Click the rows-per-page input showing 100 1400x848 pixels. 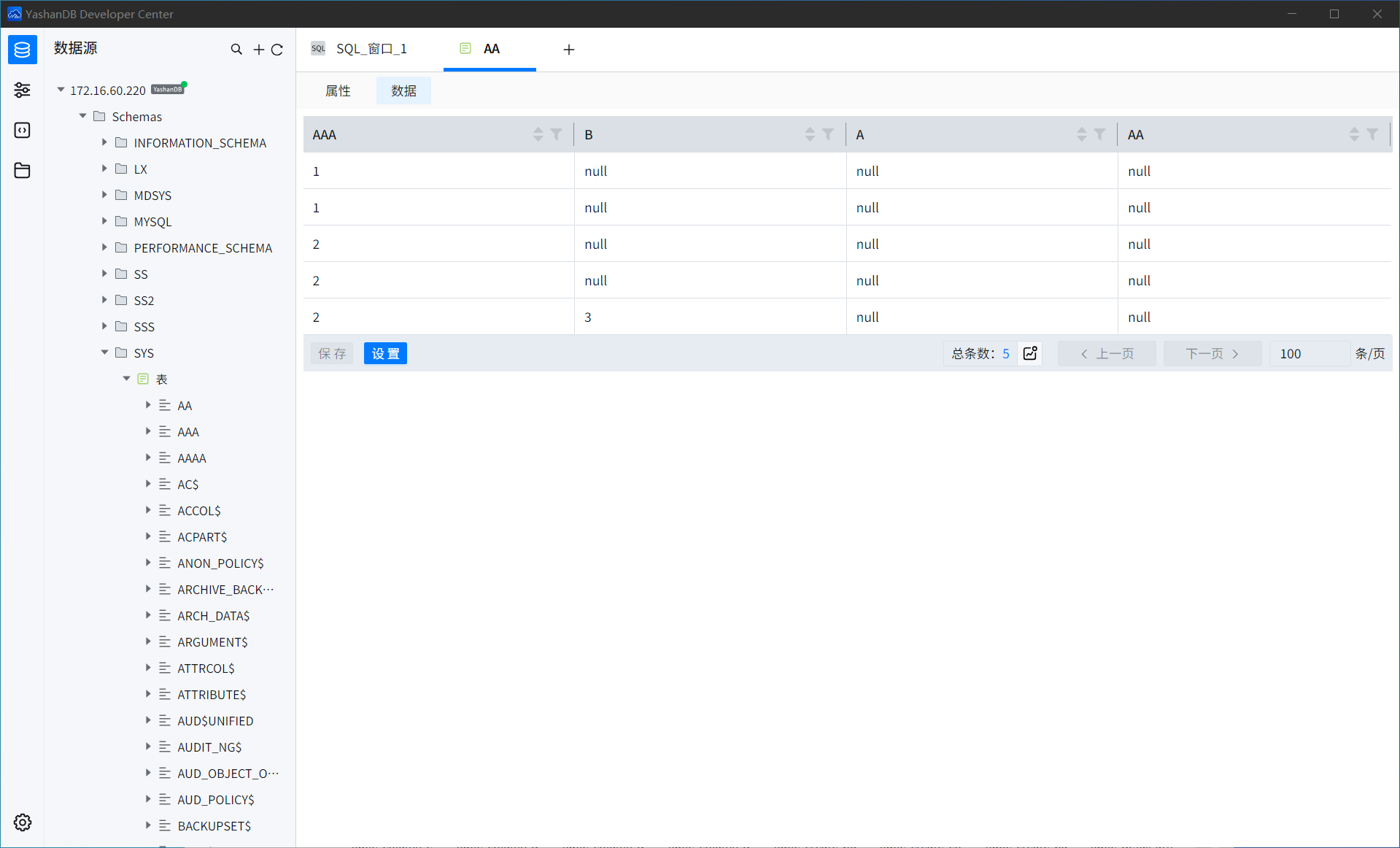coord(1308,354)
